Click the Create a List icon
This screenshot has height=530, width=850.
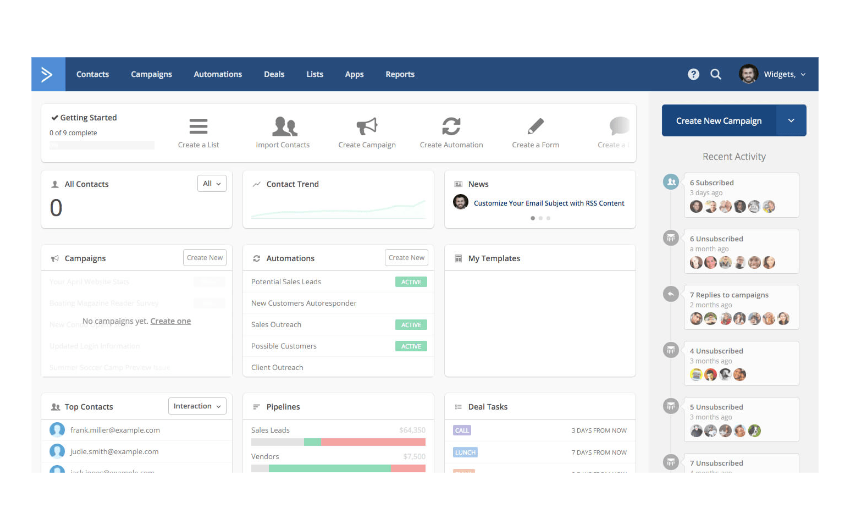pyautogui.click(x=198, y=126)
